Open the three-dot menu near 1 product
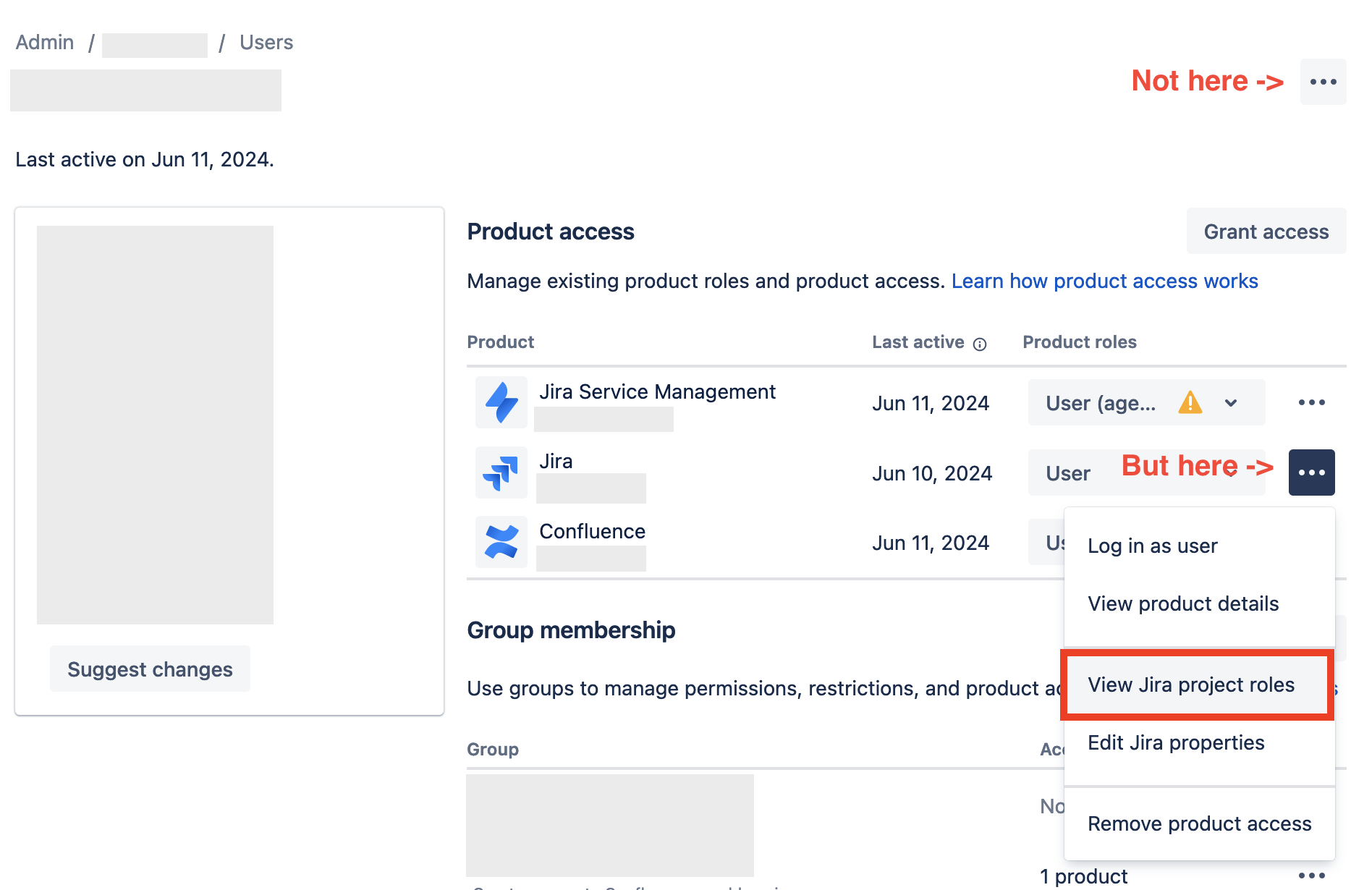 click(1310, 875)
